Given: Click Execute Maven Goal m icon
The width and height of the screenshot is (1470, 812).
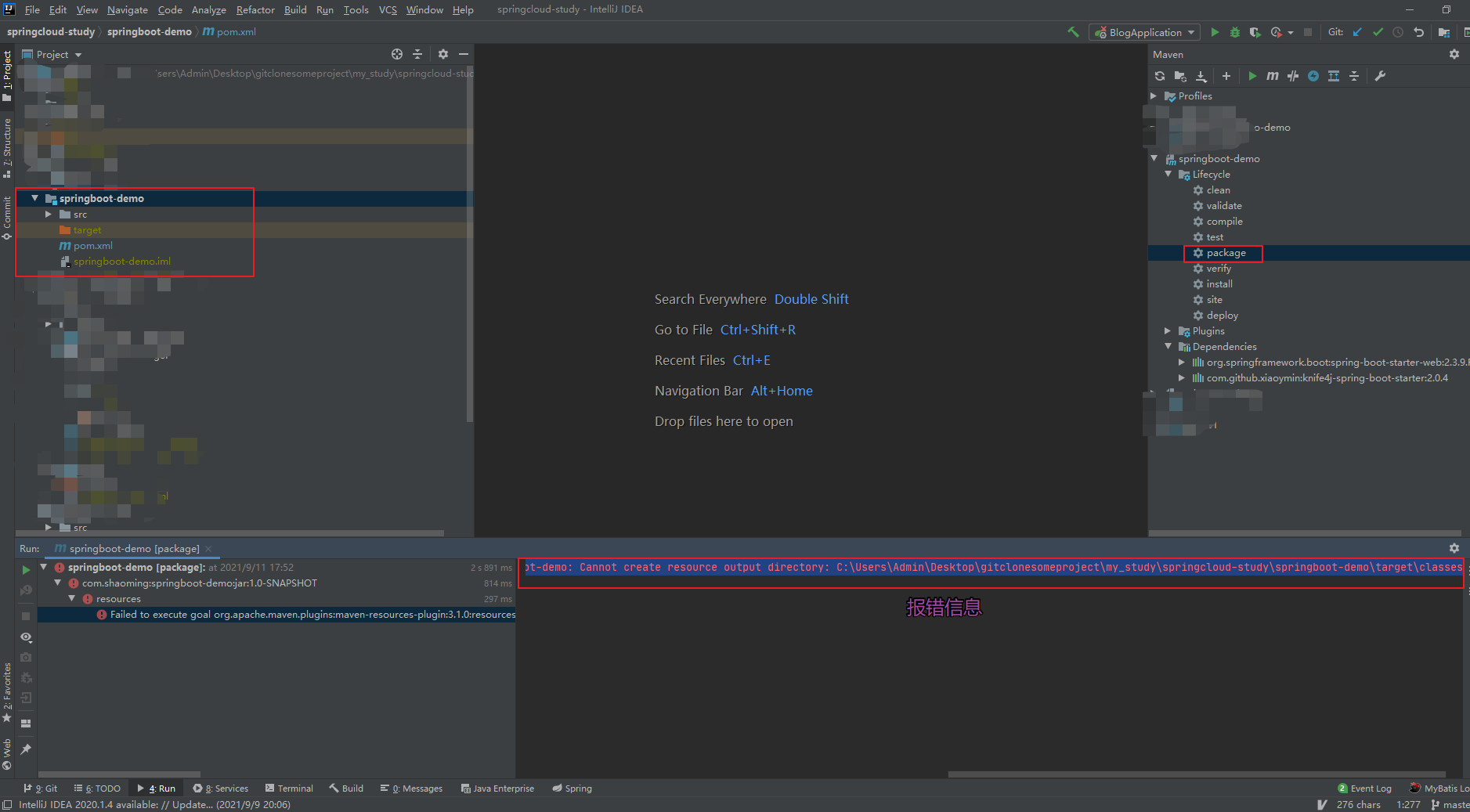Looking at the screenshot, I should [1273, 76].
